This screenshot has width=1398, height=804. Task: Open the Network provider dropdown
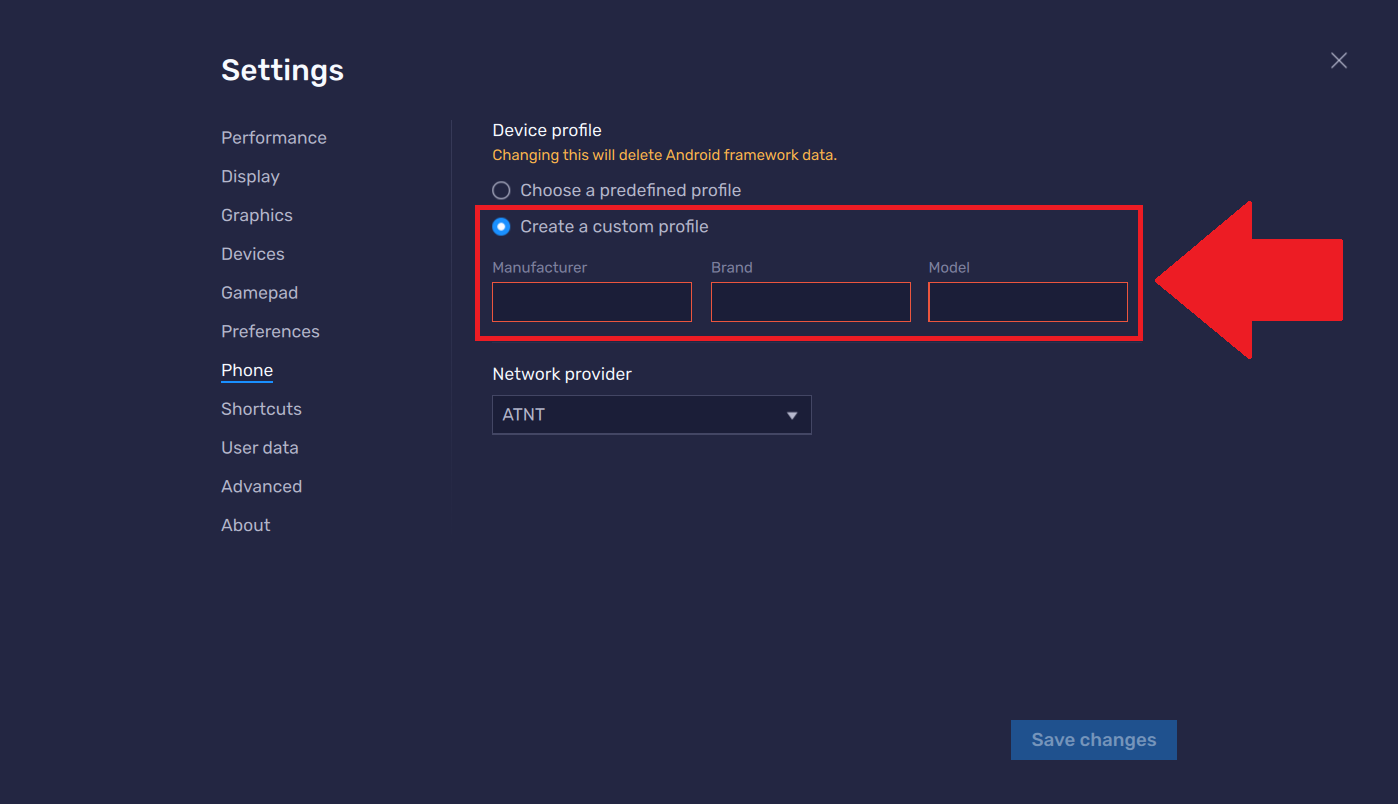point(651,414)
